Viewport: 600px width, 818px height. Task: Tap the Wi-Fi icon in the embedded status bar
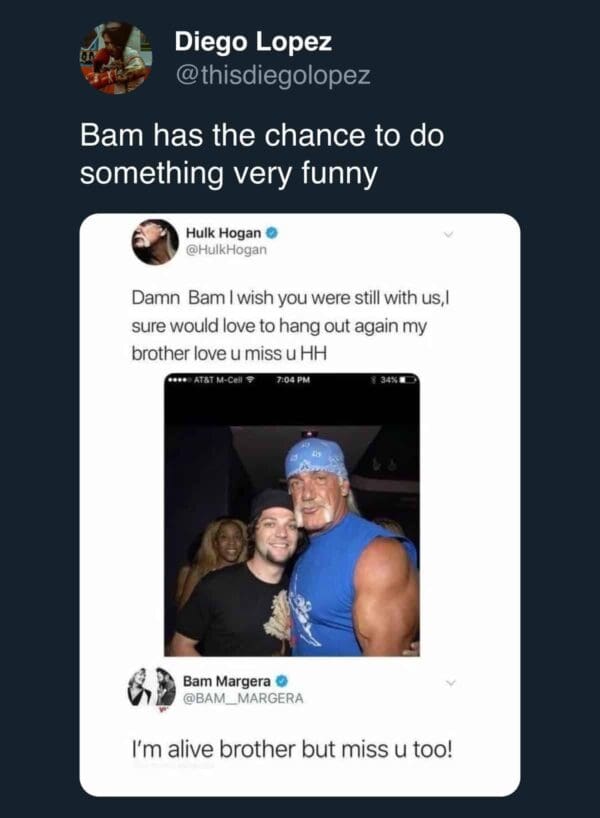pyautogui.click(x=250, y=380)
